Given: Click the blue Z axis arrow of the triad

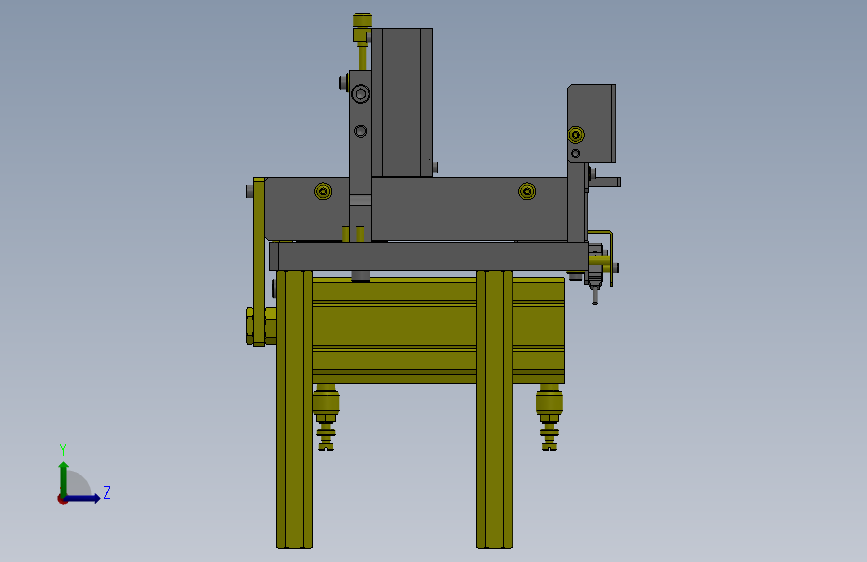Looking at the screenshot, I should [x=83, y=498].
